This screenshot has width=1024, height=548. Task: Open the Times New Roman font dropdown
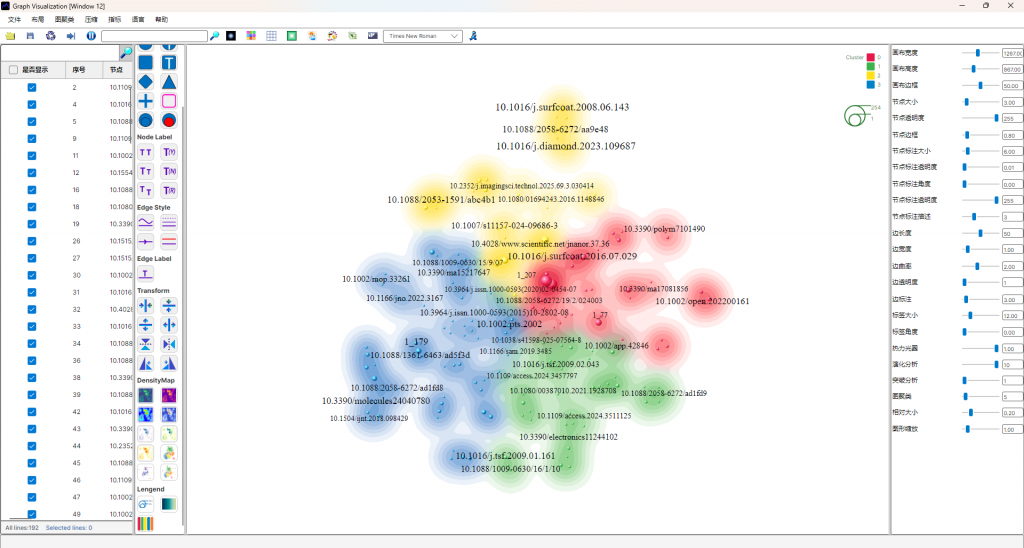425,36
